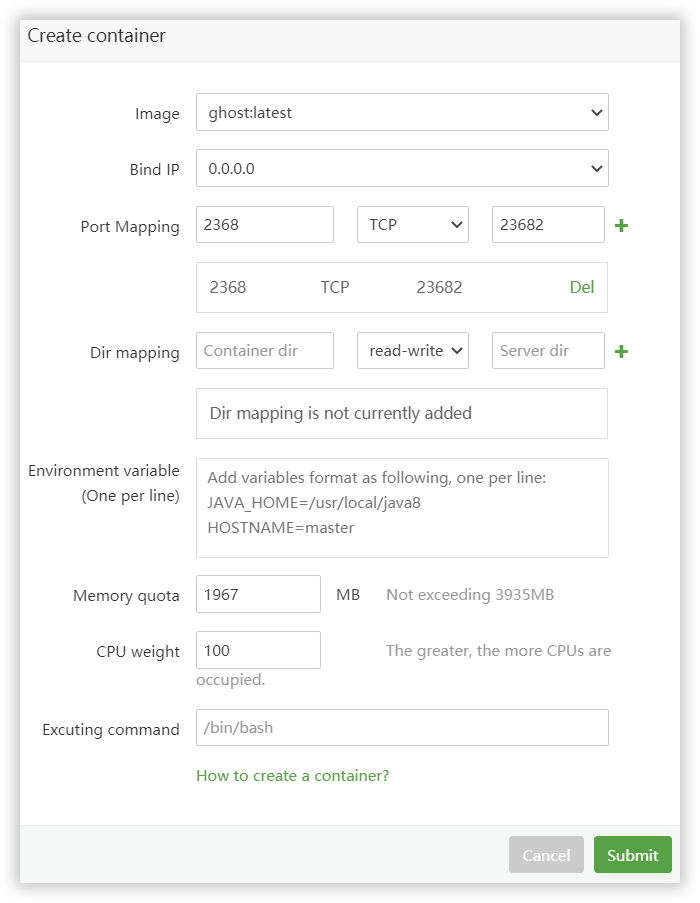Focus the Container dir input field
700x903 pixels.
click(264, 351)
